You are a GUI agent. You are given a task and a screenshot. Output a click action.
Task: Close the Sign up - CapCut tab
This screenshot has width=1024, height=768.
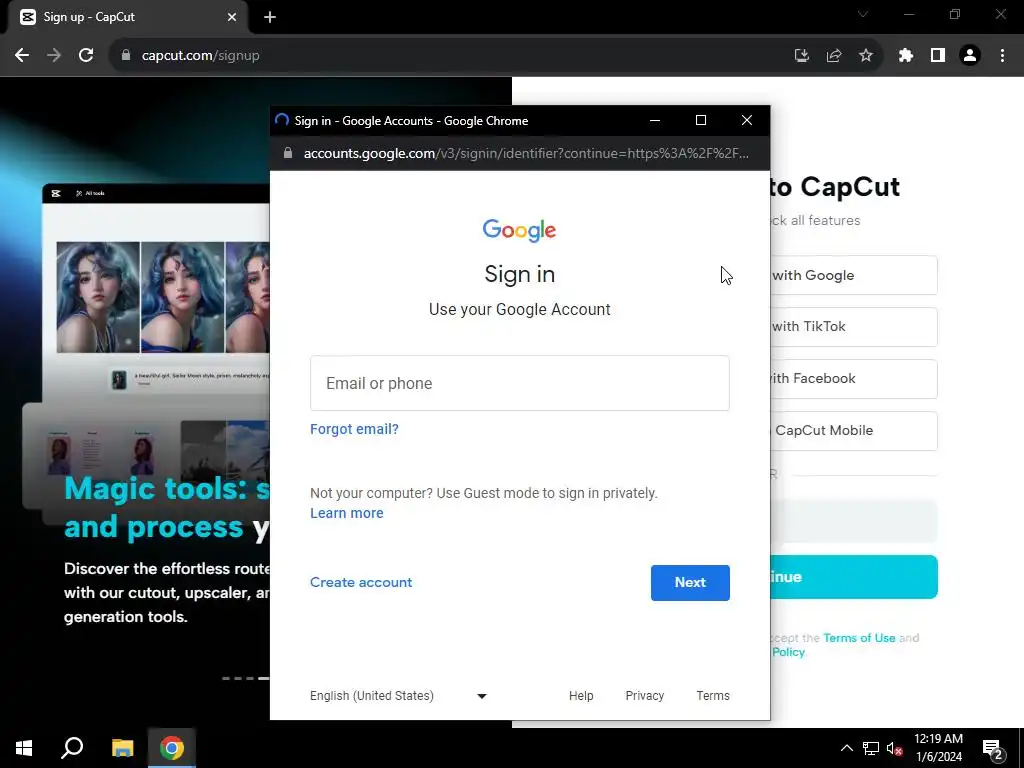click(232, 17)
